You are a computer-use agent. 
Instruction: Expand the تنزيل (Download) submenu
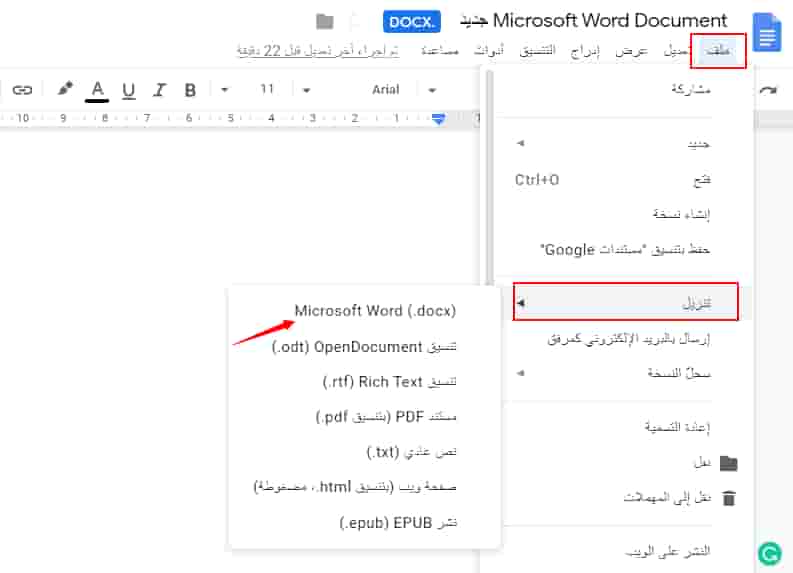pyautogui.click(x=626, y=302)
